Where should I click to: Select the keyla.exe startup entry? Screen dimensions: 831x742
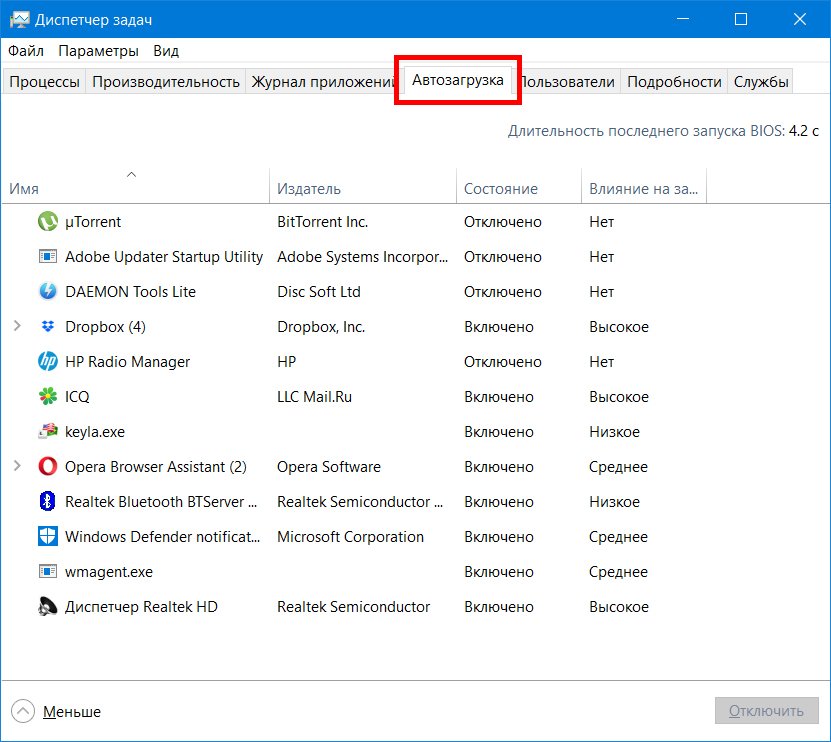95,432
